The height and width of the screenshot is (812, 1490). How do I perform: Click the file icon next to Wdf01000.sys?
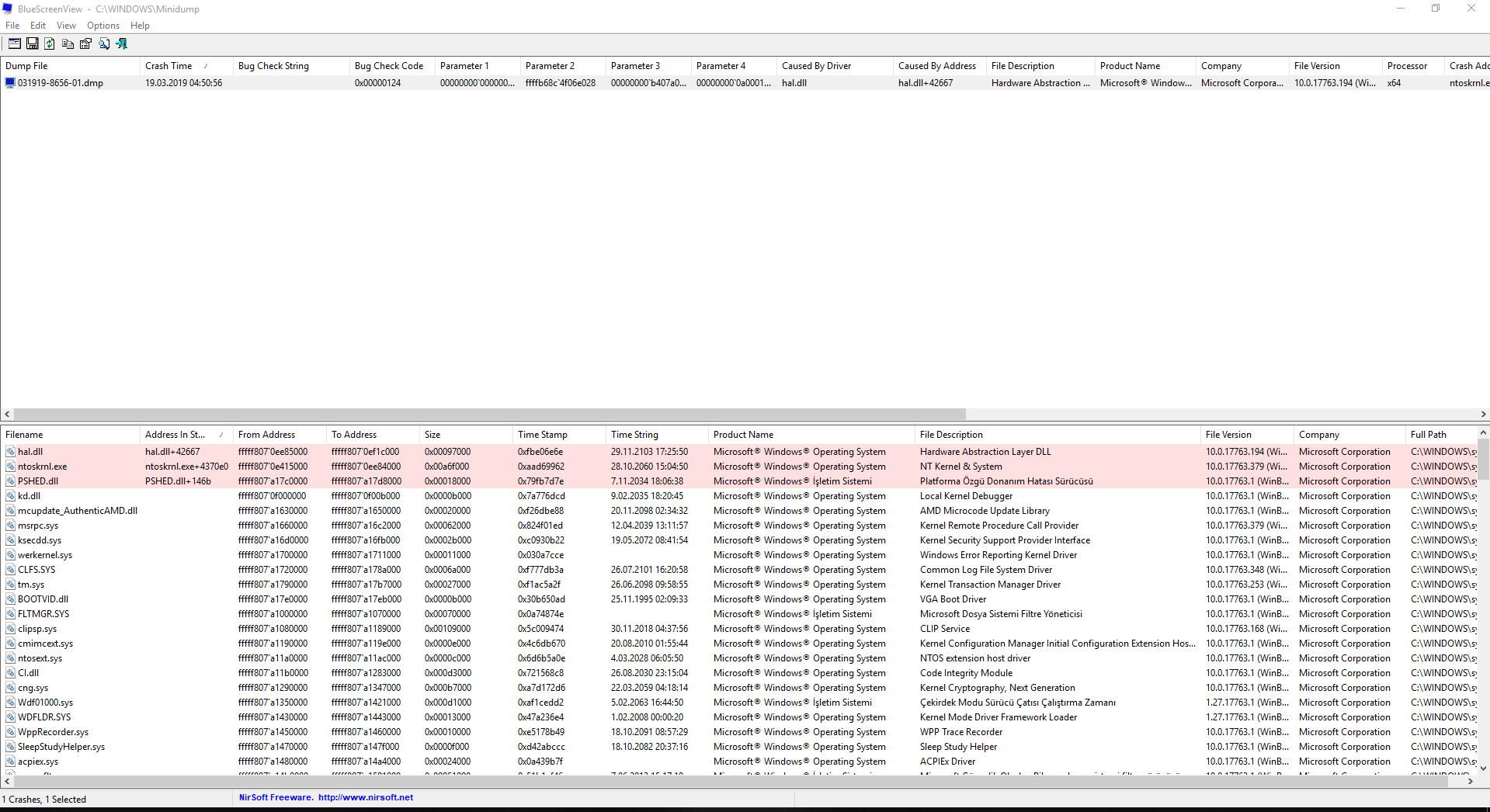pyautogui.click(x=11, y=703)
